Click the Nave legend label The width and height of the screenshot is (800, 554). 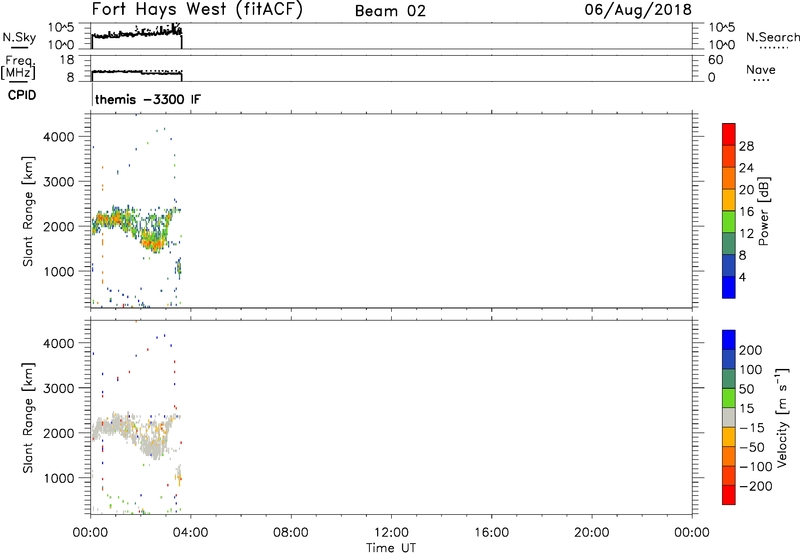pyautogui.click(x=761, y=70)
